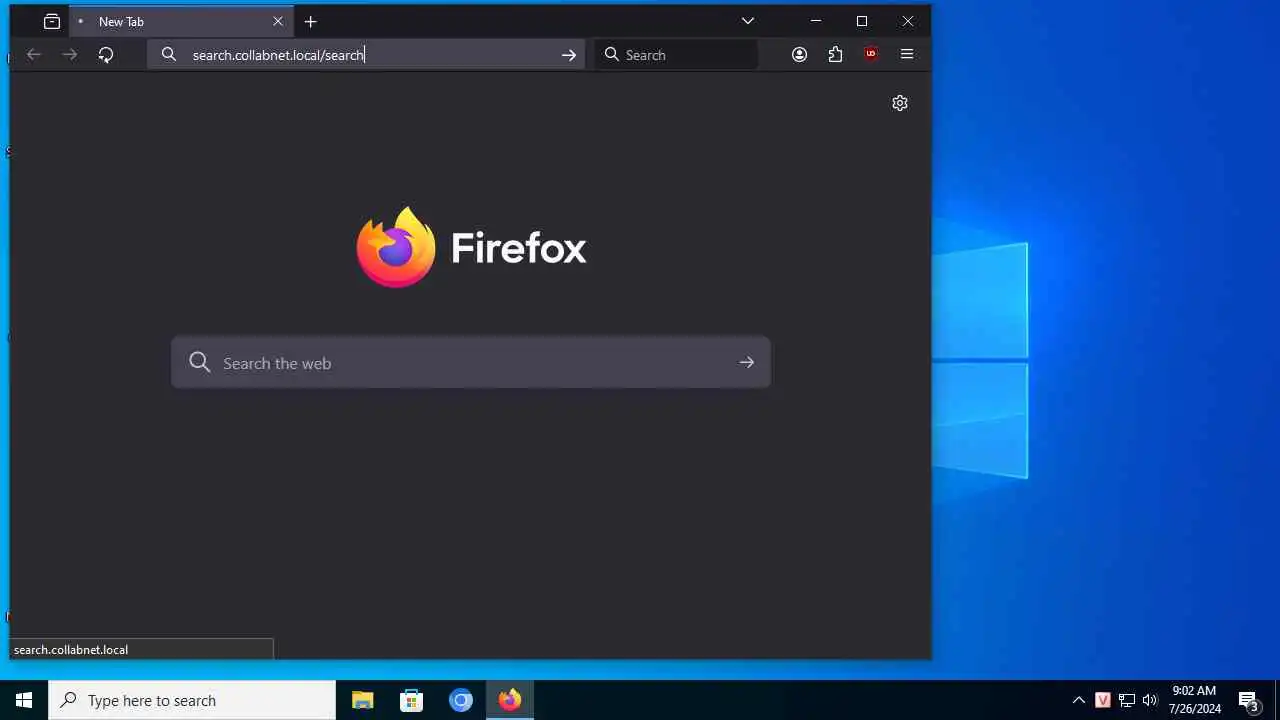Open File Explorer from the taskbar
Image resolution: width=1280 pixels, height=720 pixels.
pyautogui.click(x=362, y=700)
